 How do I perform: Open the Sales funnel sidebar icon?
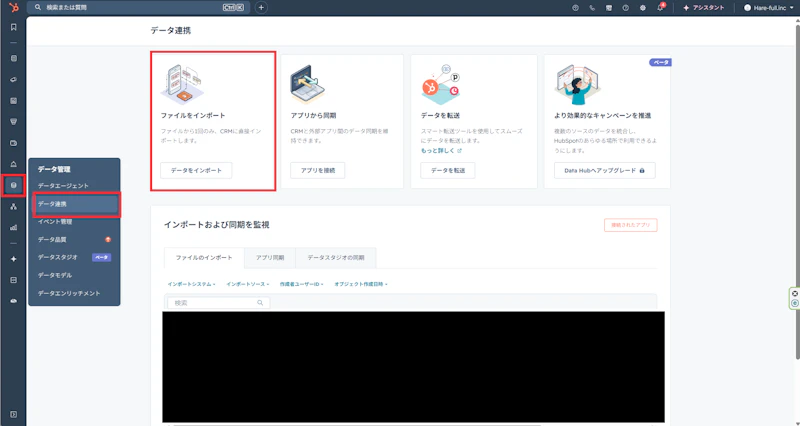[14, 122]
